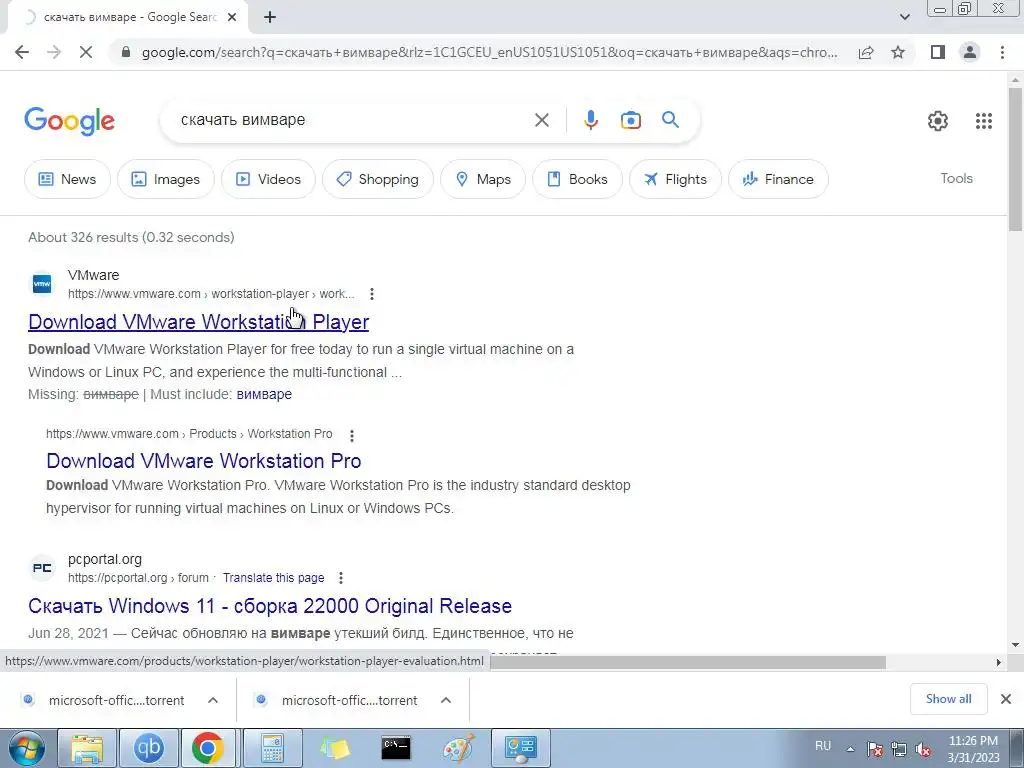Open Command Prompt from taskbar
Viewport: 1024px width, 768px height.
coord(396,748)
